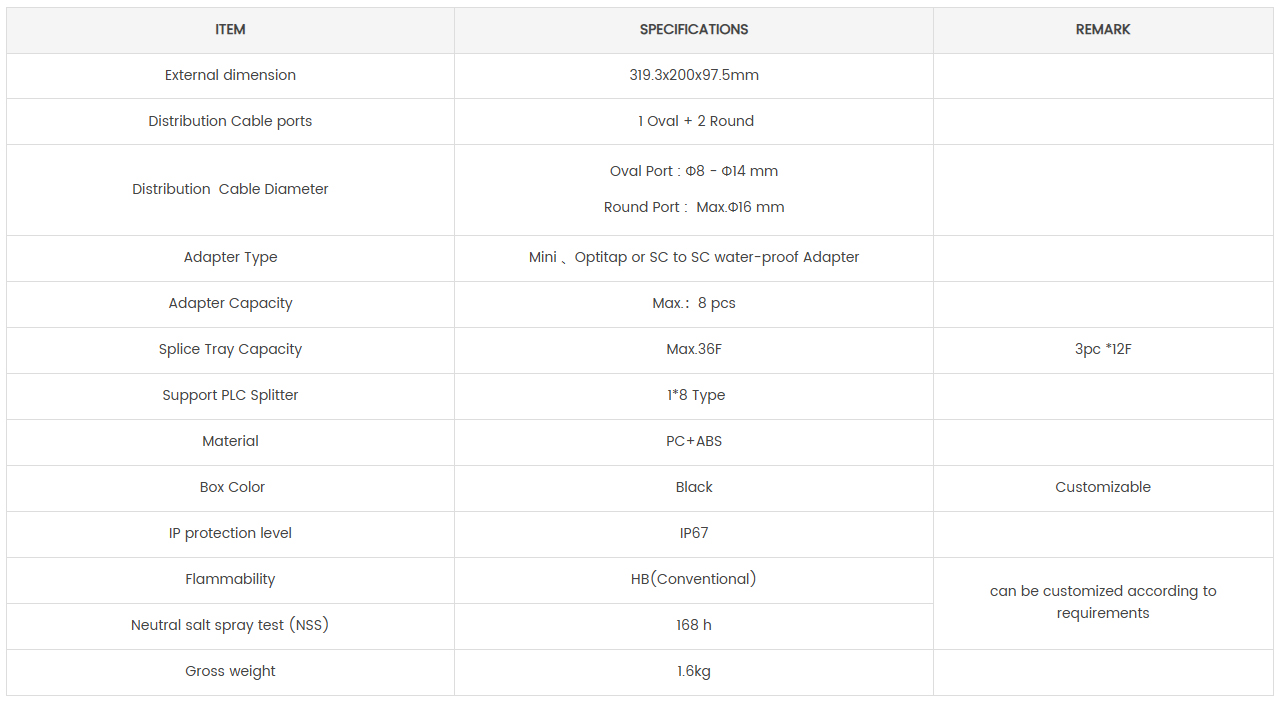Click the SPECIFICATIONS column header
This screenshot has width=1279, height=703.
[x=694, y=30]
